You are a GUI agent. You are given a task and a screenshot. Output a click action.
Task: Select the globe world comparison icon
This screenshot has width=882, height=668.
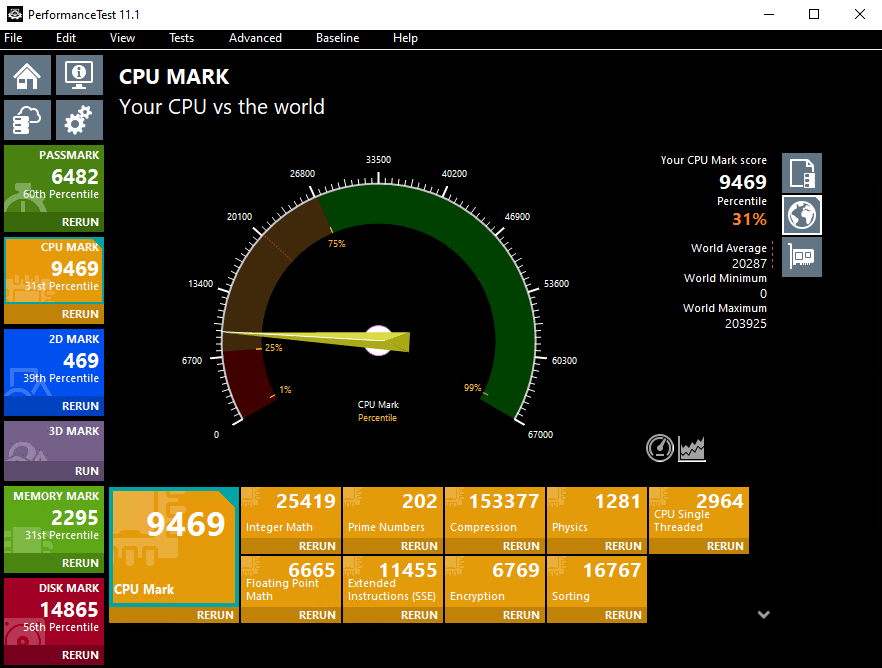point(801,215)
